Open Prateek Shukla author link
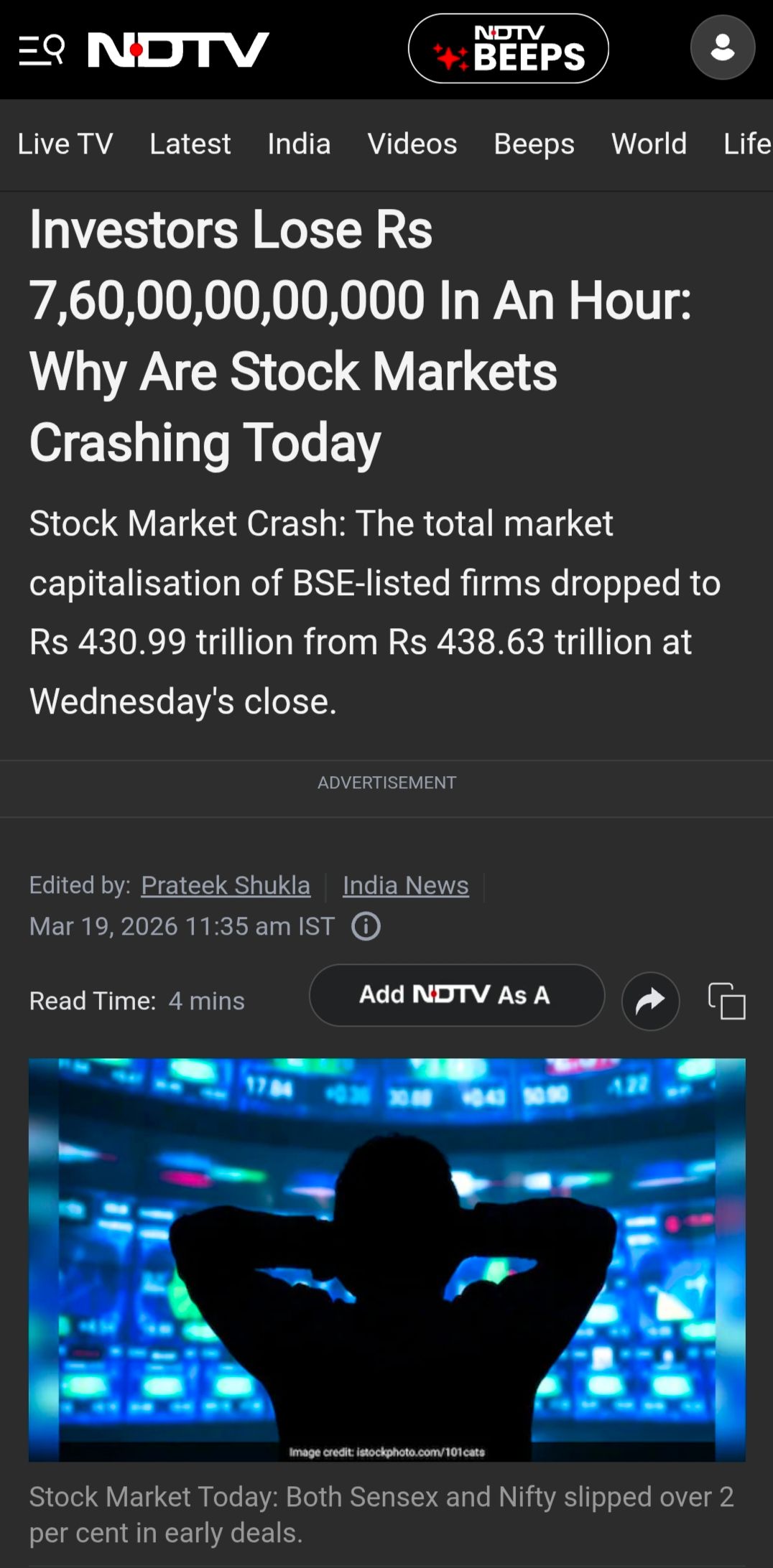 (226, 885)
